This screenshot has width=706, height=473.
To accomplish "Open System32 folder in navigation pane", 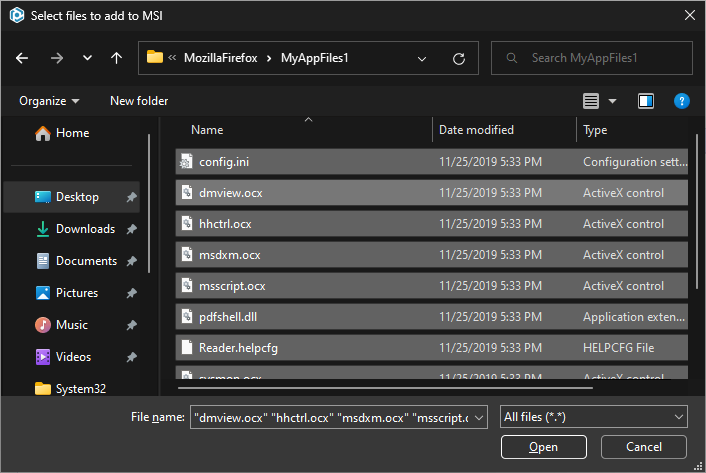I will tap(80, 389).
